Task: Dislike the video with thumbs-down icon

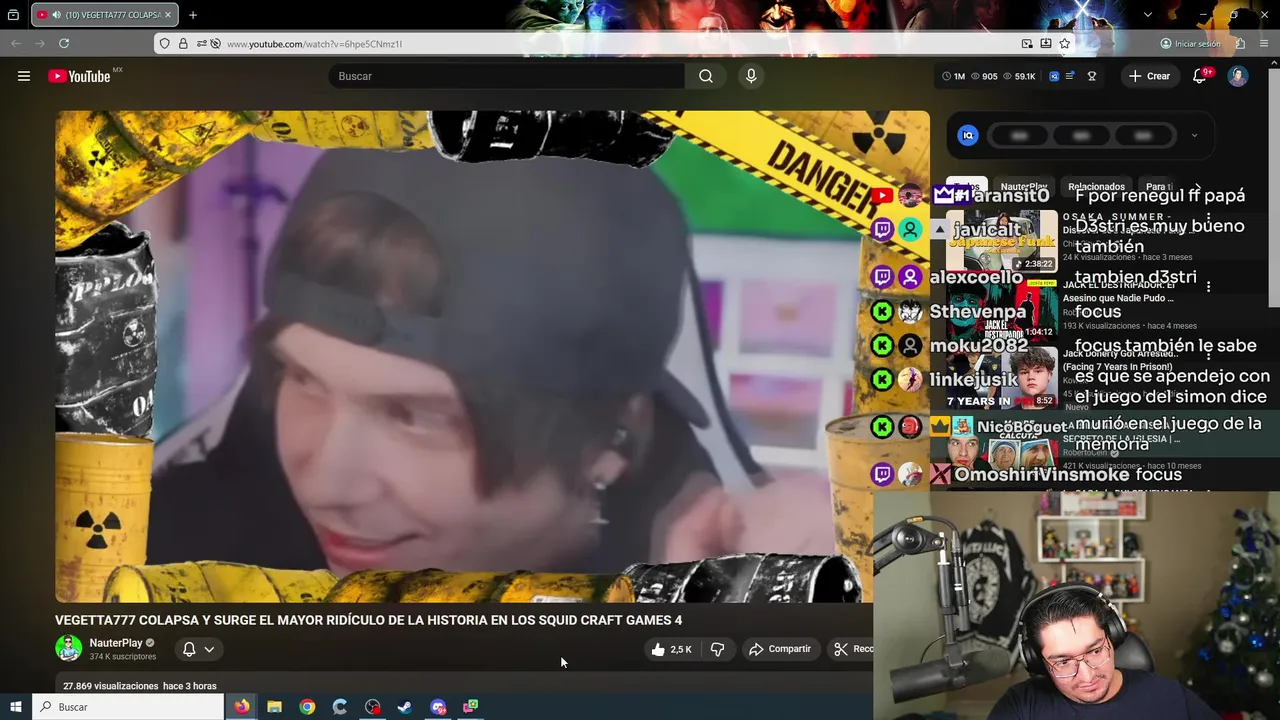Action: click(717, 649)
